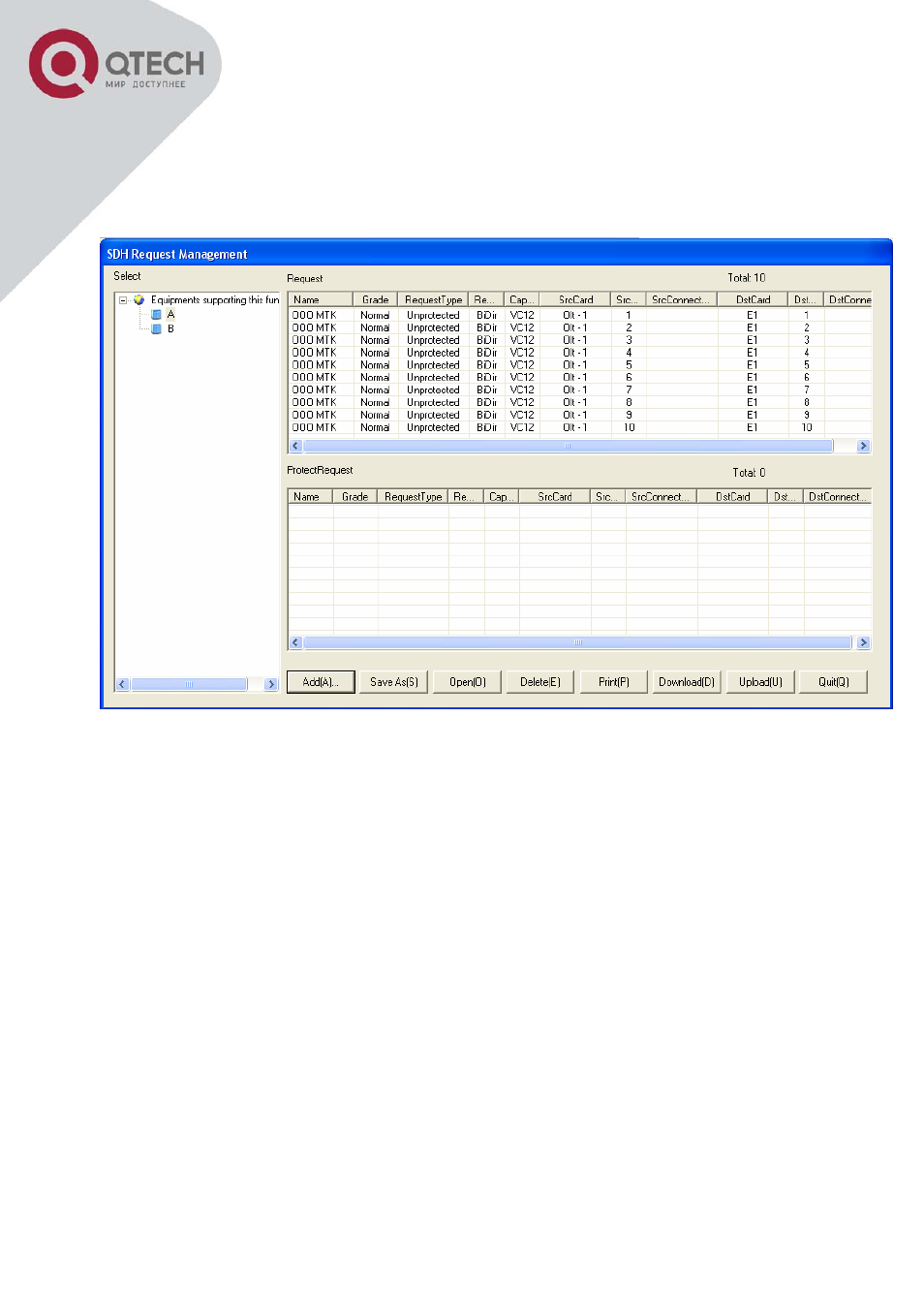Click the Open(O) button
The height and width of the screenshot is (1308, 924).
[468, 682]
